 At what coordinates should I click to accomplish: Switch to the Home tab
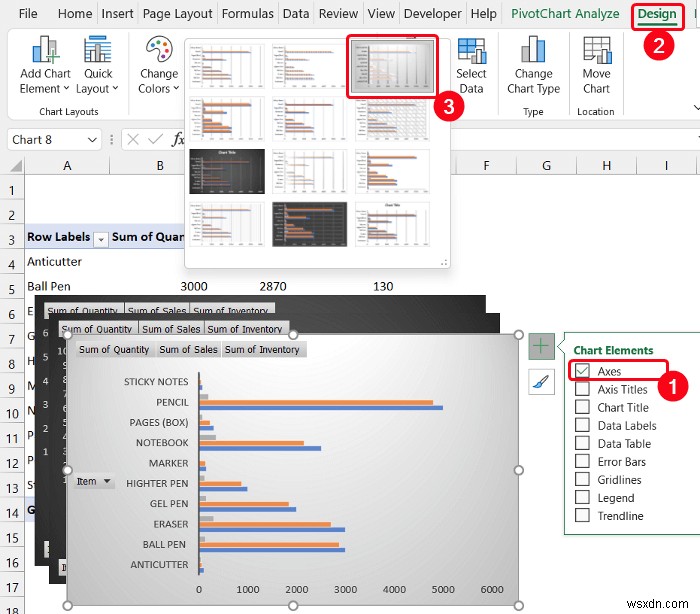tap(75, 14)
